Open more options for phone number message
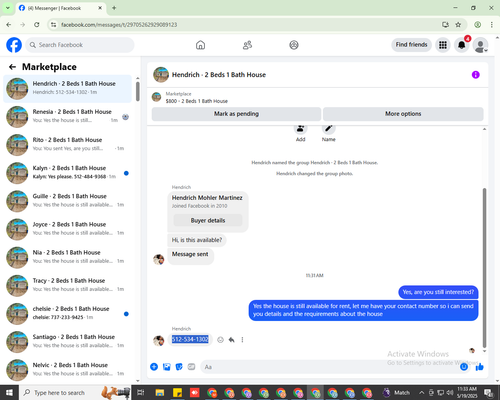 242,340
